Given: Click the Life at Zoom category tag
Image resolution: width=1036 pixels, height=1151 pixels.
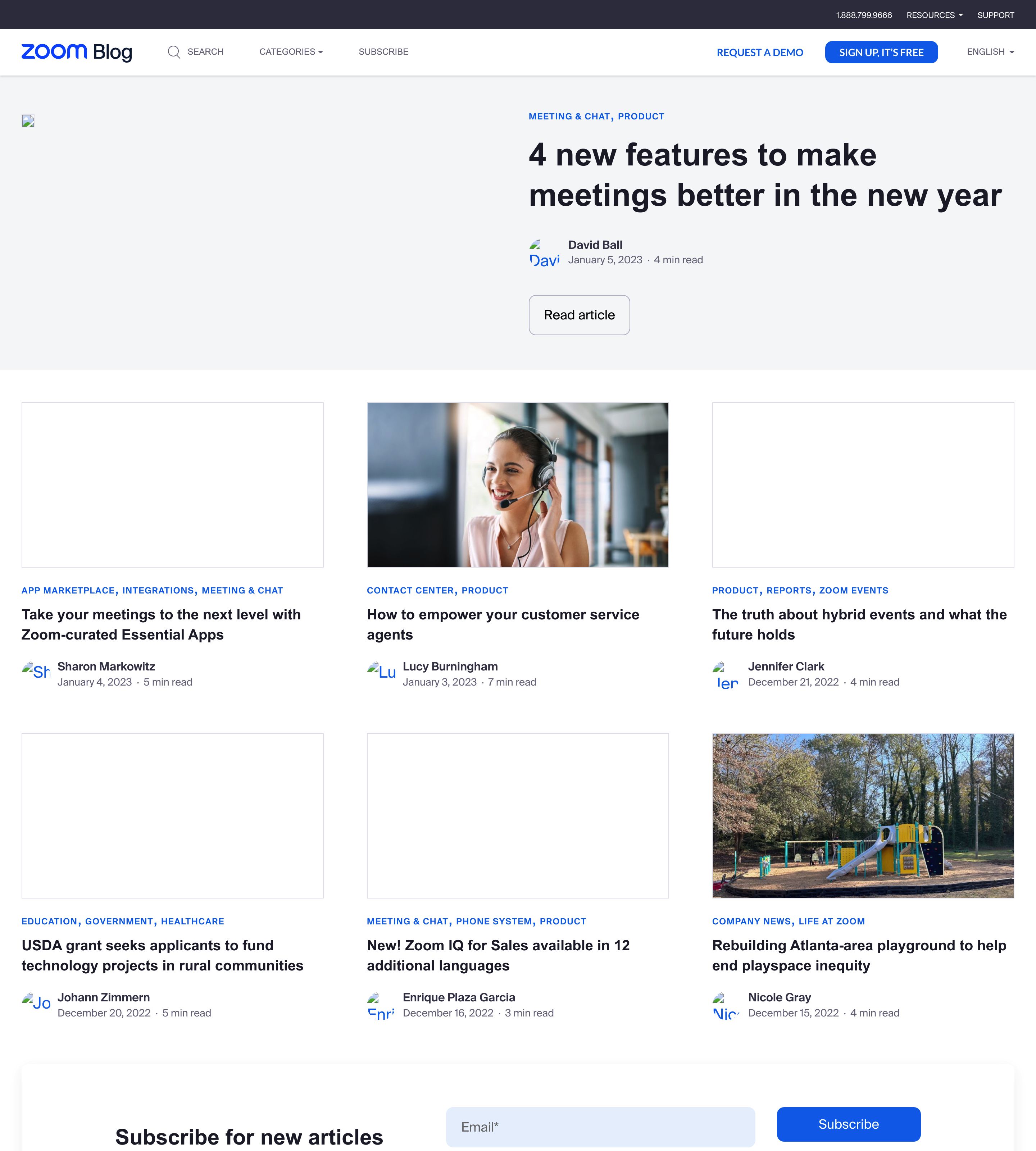Looking at the screenshot, I should [x=832, y=921].
